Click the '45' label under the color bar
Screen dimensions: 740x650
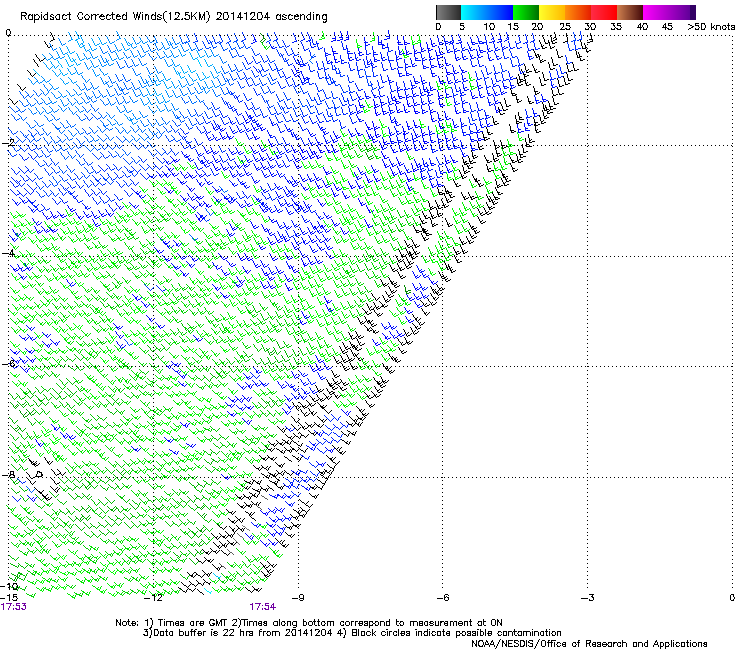click(x=667, y=26)
